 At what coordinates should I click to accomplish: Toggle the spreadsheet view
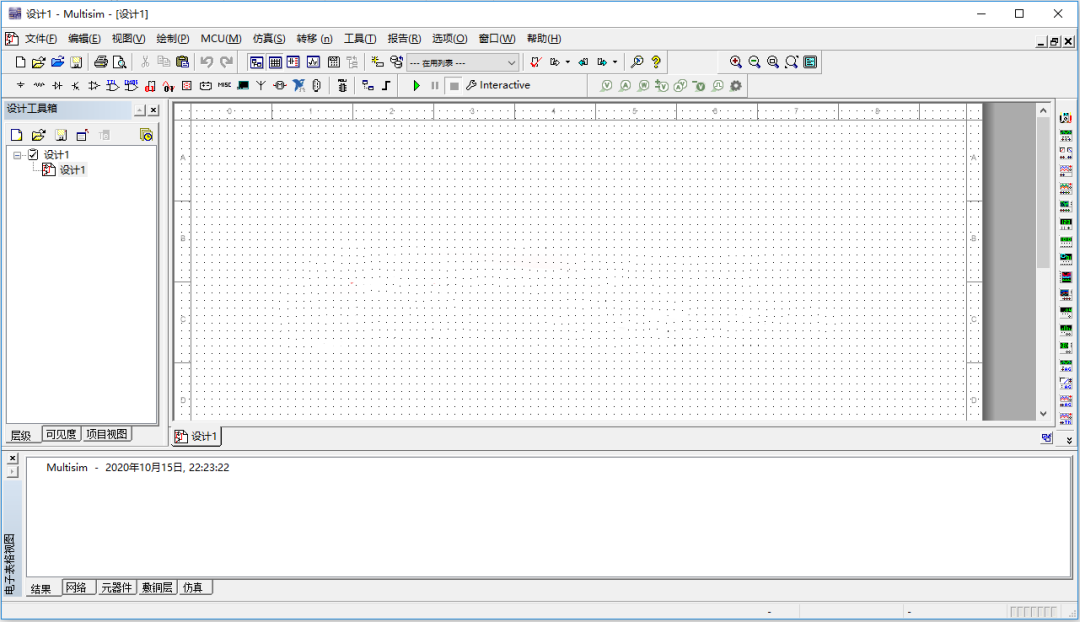pyautogui.click(x=275, y=62)
